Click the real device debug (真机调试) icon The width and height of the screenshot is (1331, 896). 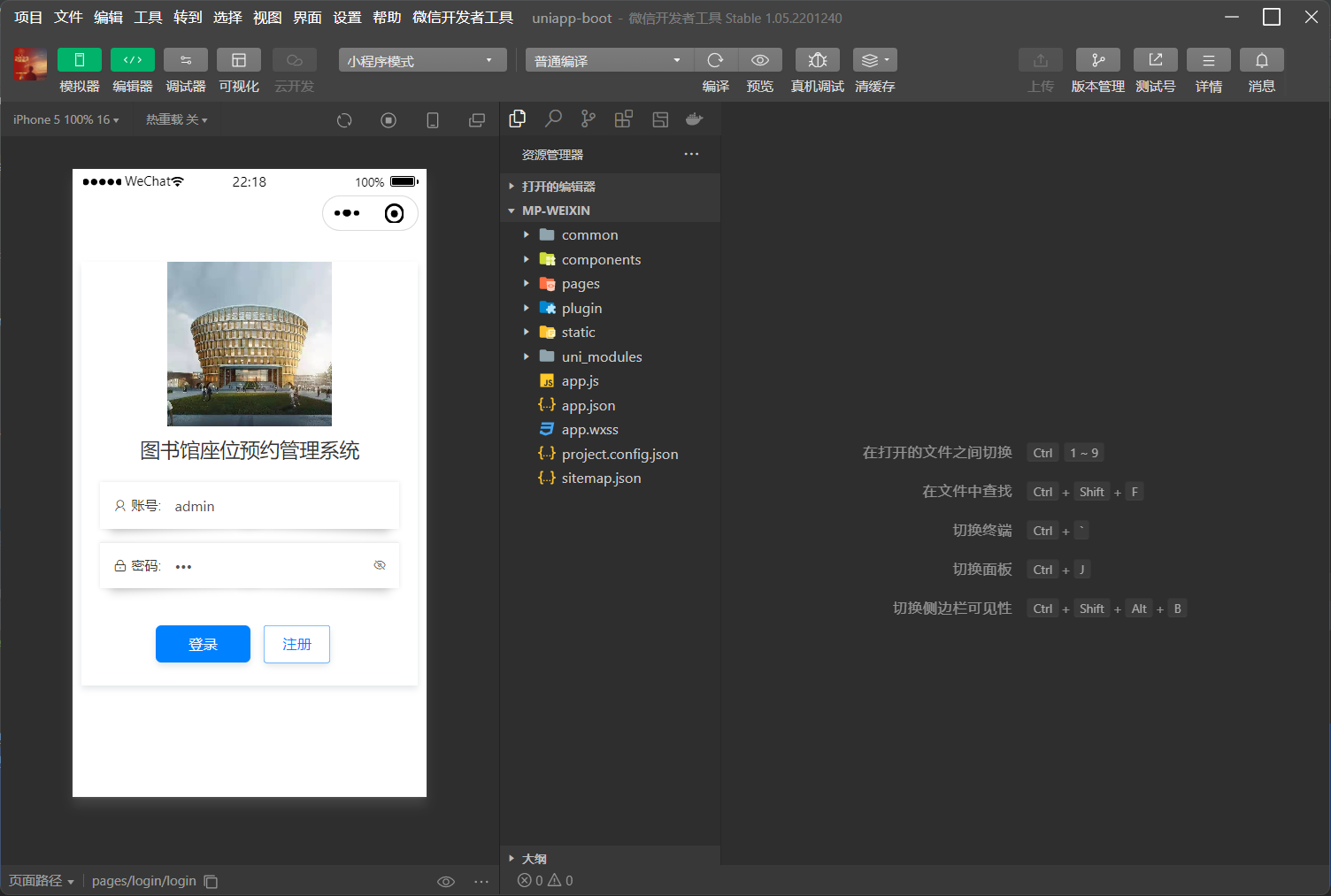(817, 60)
